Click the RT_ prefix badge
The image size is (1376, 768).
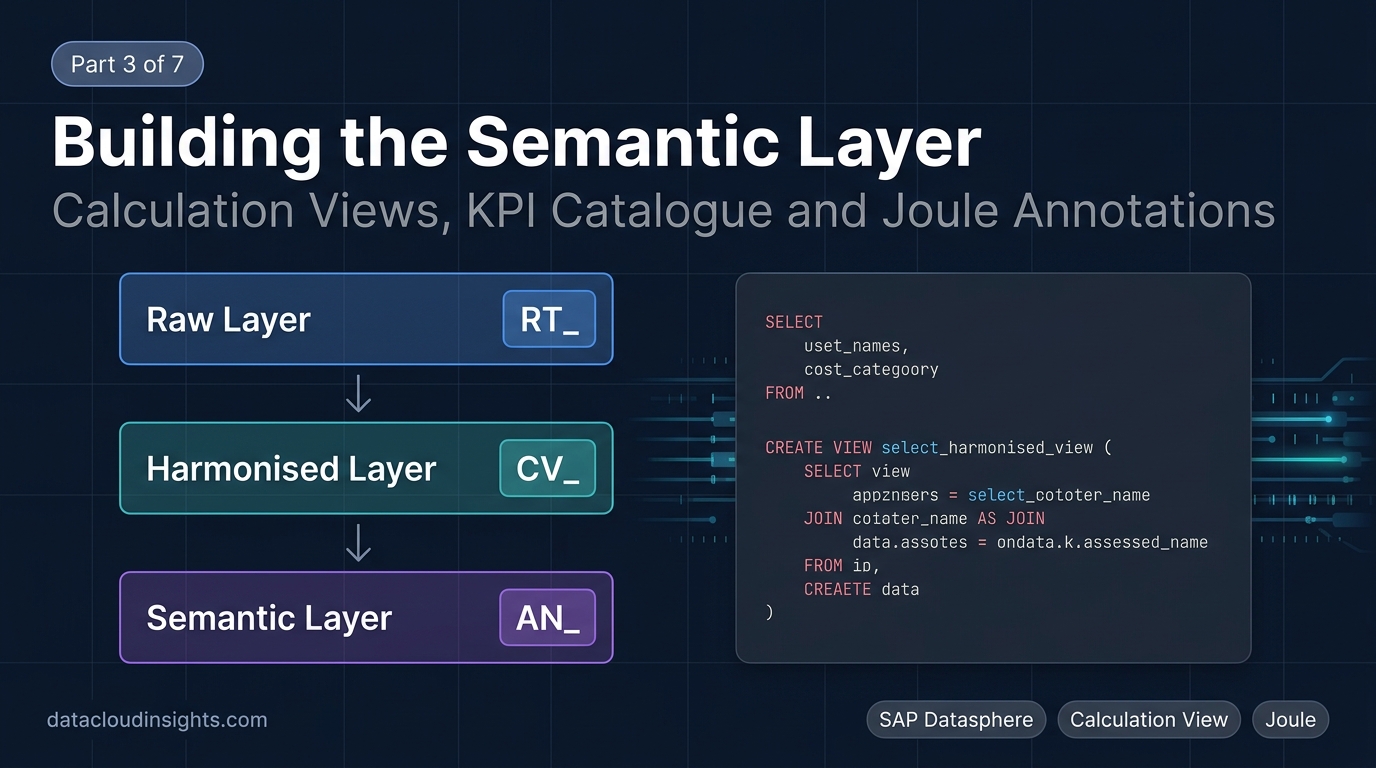(549, 319)
